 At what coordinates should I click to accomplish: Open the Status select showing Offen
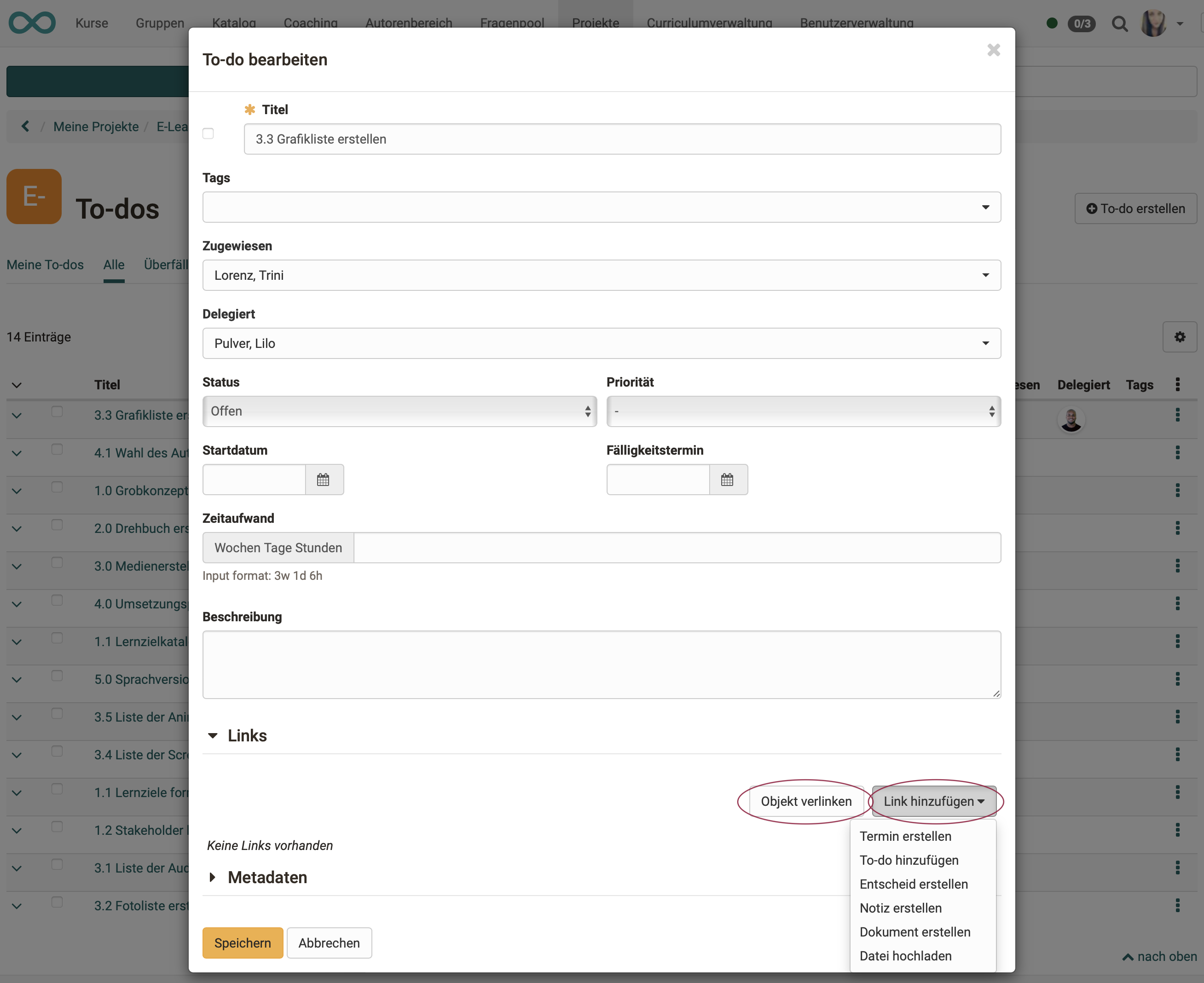(x=399, y=411)
